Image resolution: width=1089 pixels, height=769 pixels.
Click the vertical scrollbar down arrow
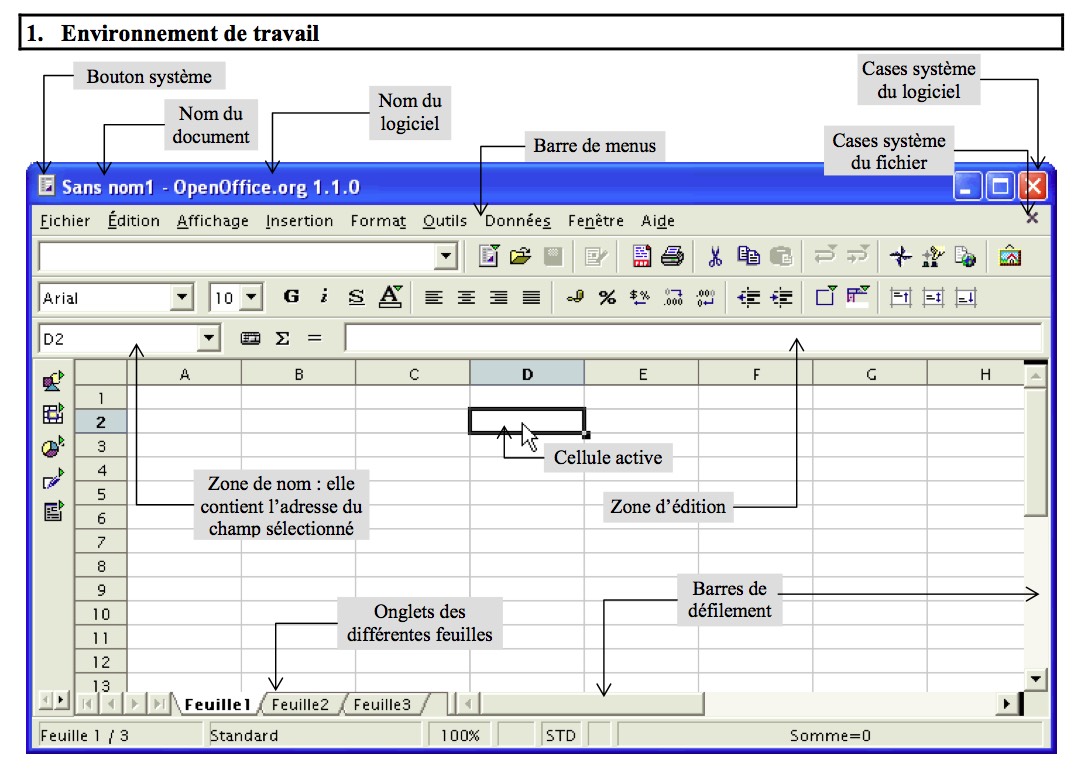(1036, 679)
